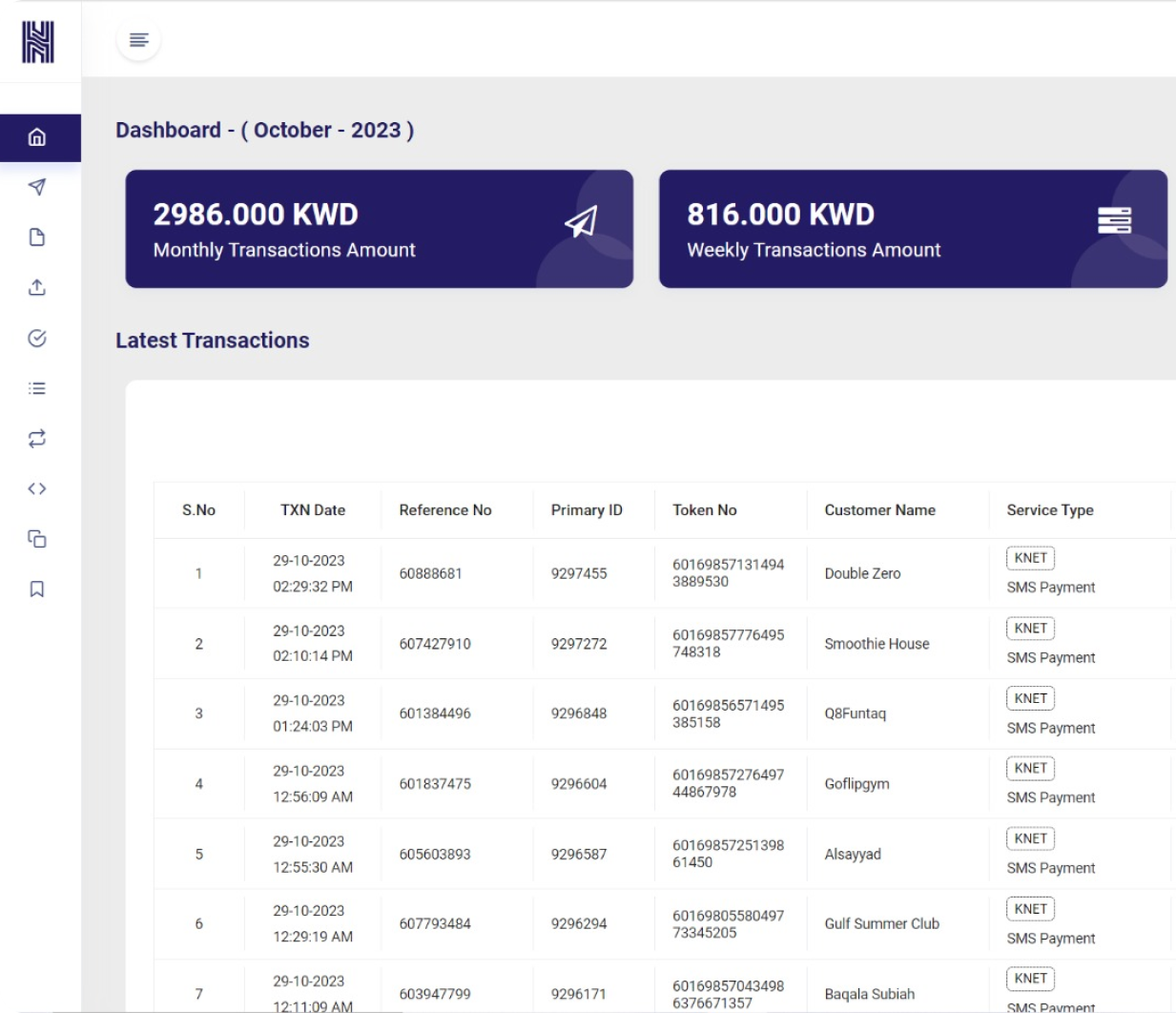Click the company logo at top left

coord(38,42)
